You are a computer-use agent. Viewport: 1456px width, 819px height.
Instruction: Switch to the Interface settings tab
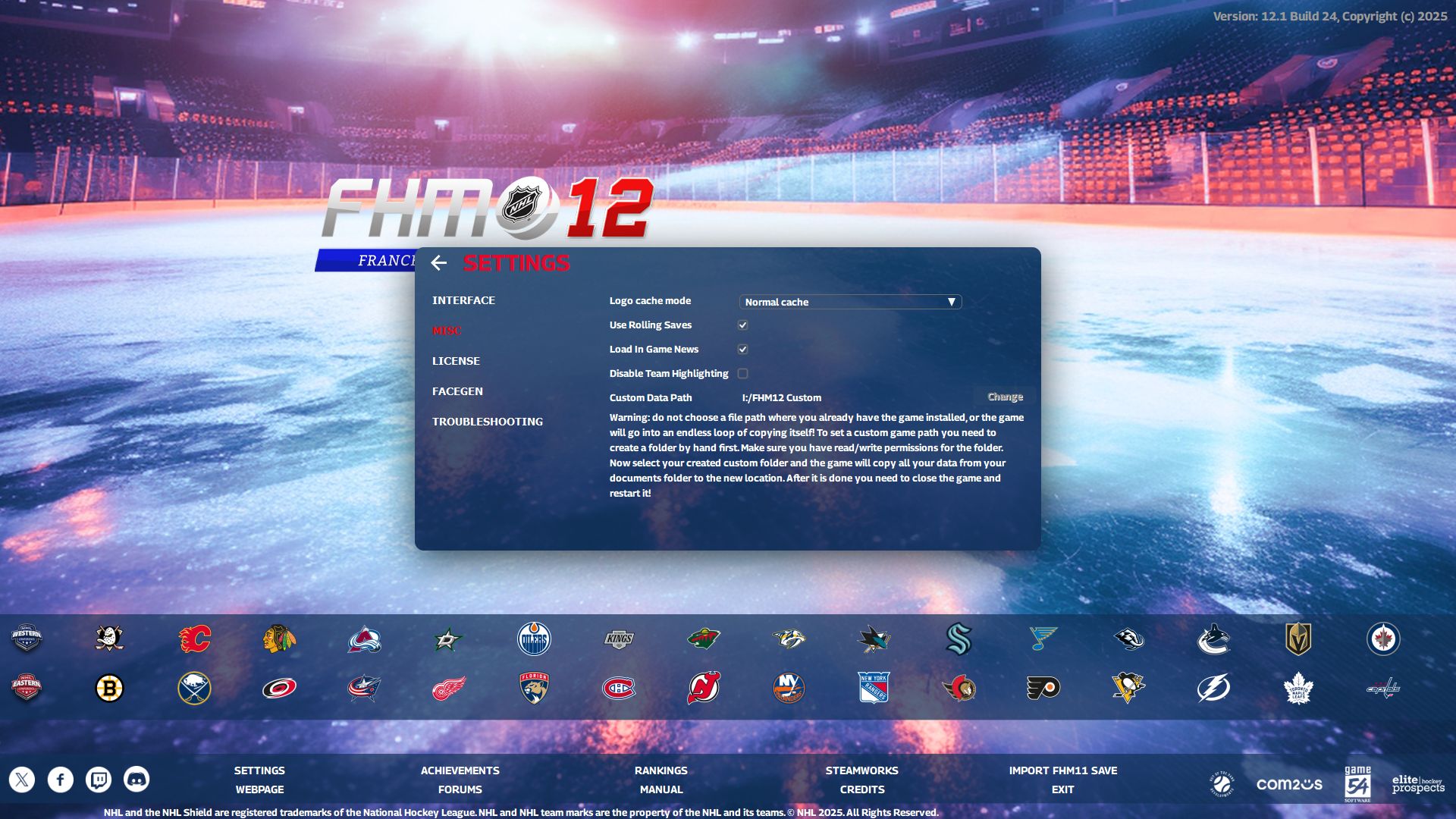coord(463,300)
